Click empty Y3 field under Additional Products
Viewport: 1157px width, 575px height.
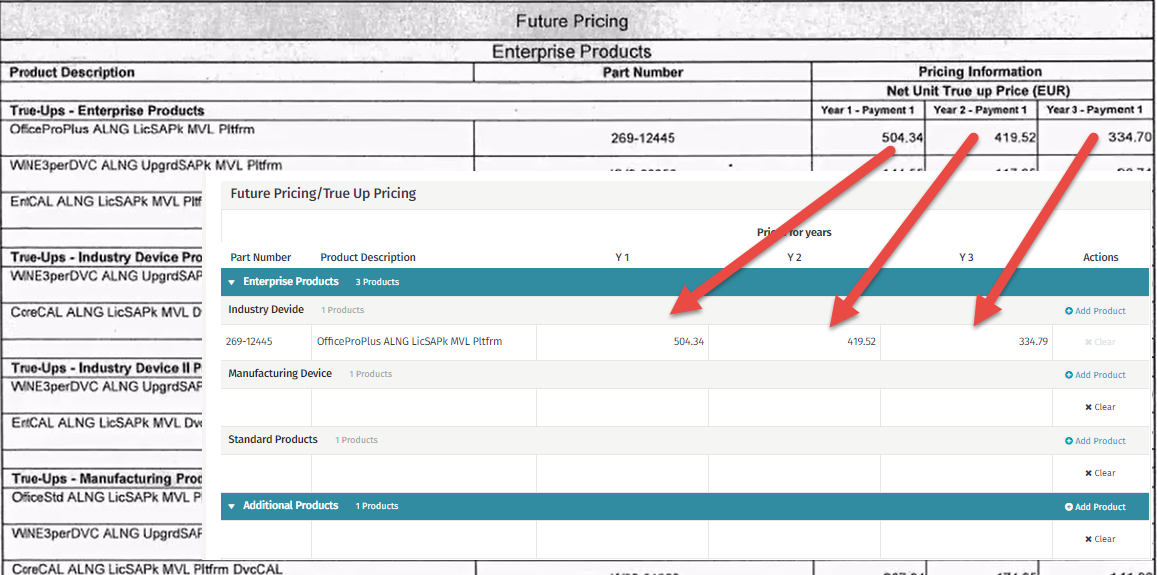[966, 539]
